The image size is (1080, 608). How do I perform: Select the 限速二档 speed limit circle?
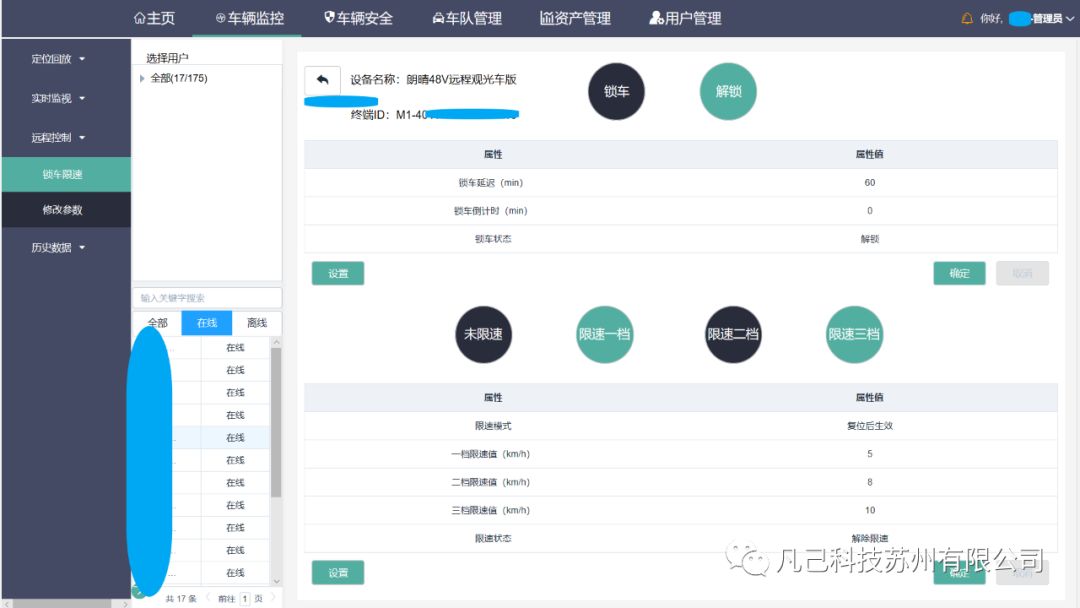(x=733, y=334)
